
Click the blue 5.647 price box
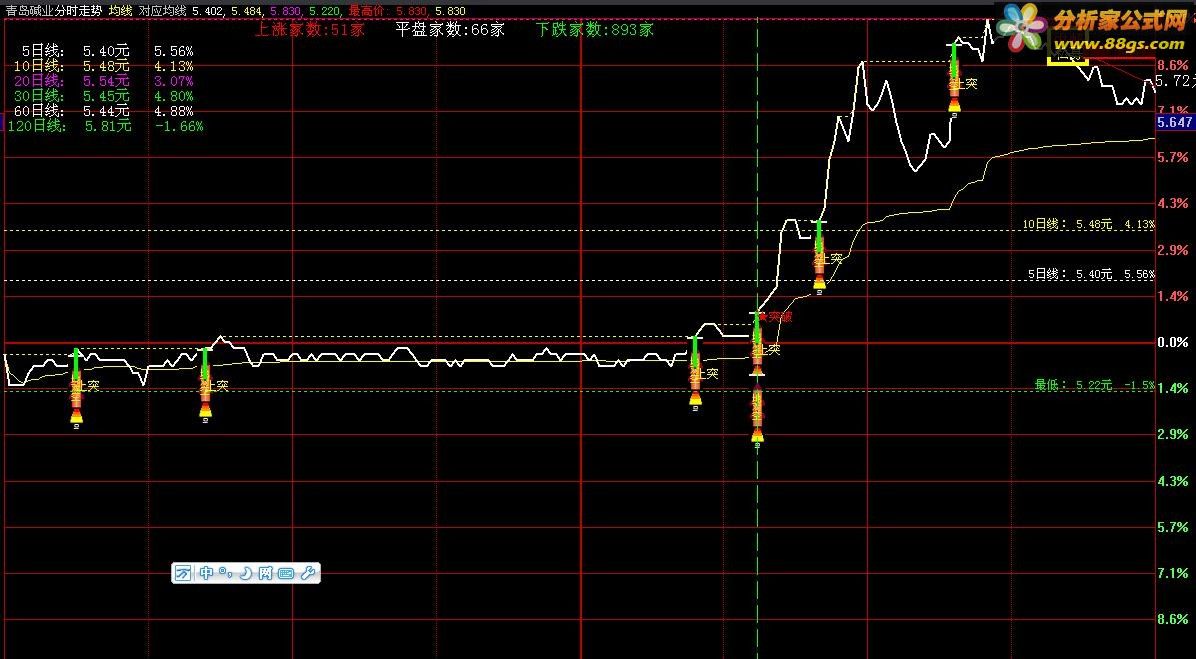click(1175, 122)
